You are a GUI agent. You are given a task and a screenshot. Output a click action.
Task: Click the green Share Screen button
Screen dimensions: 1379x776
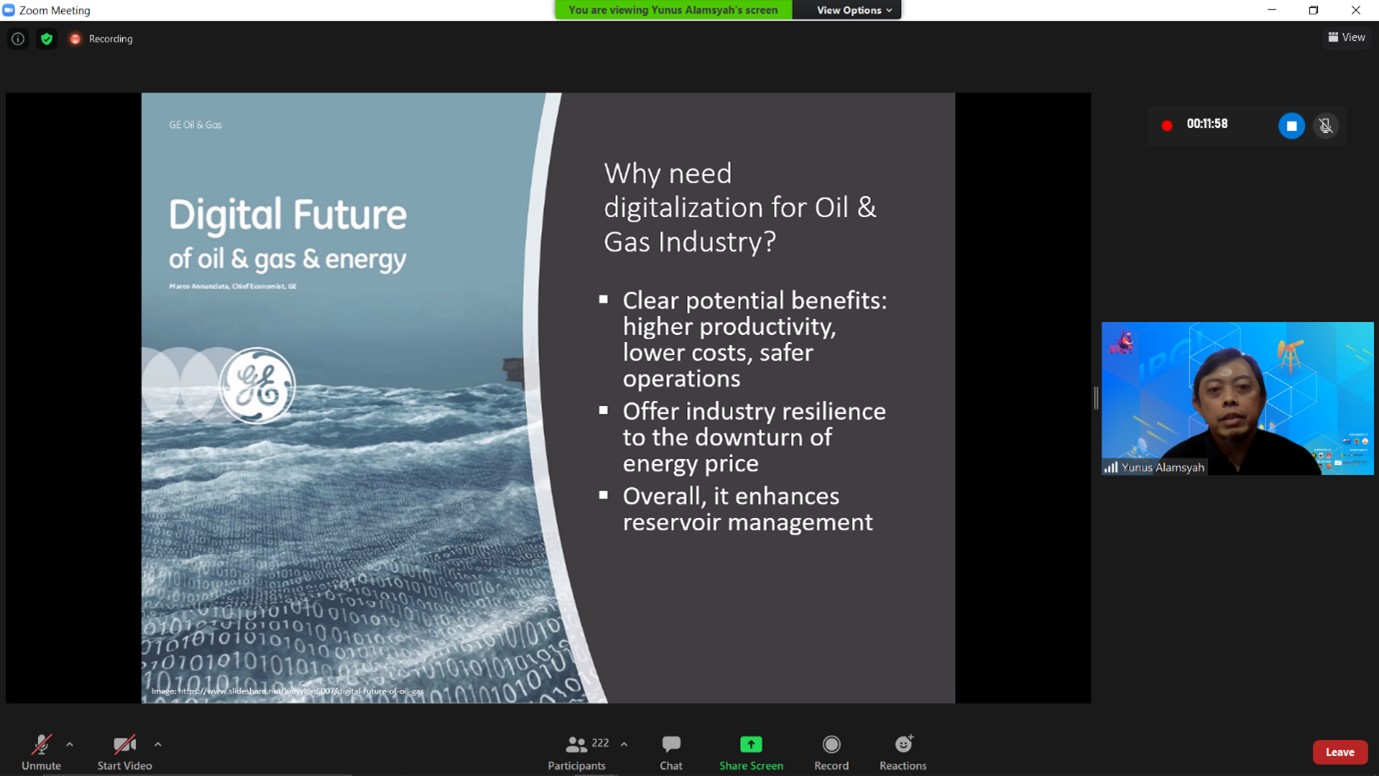[751, 751]
